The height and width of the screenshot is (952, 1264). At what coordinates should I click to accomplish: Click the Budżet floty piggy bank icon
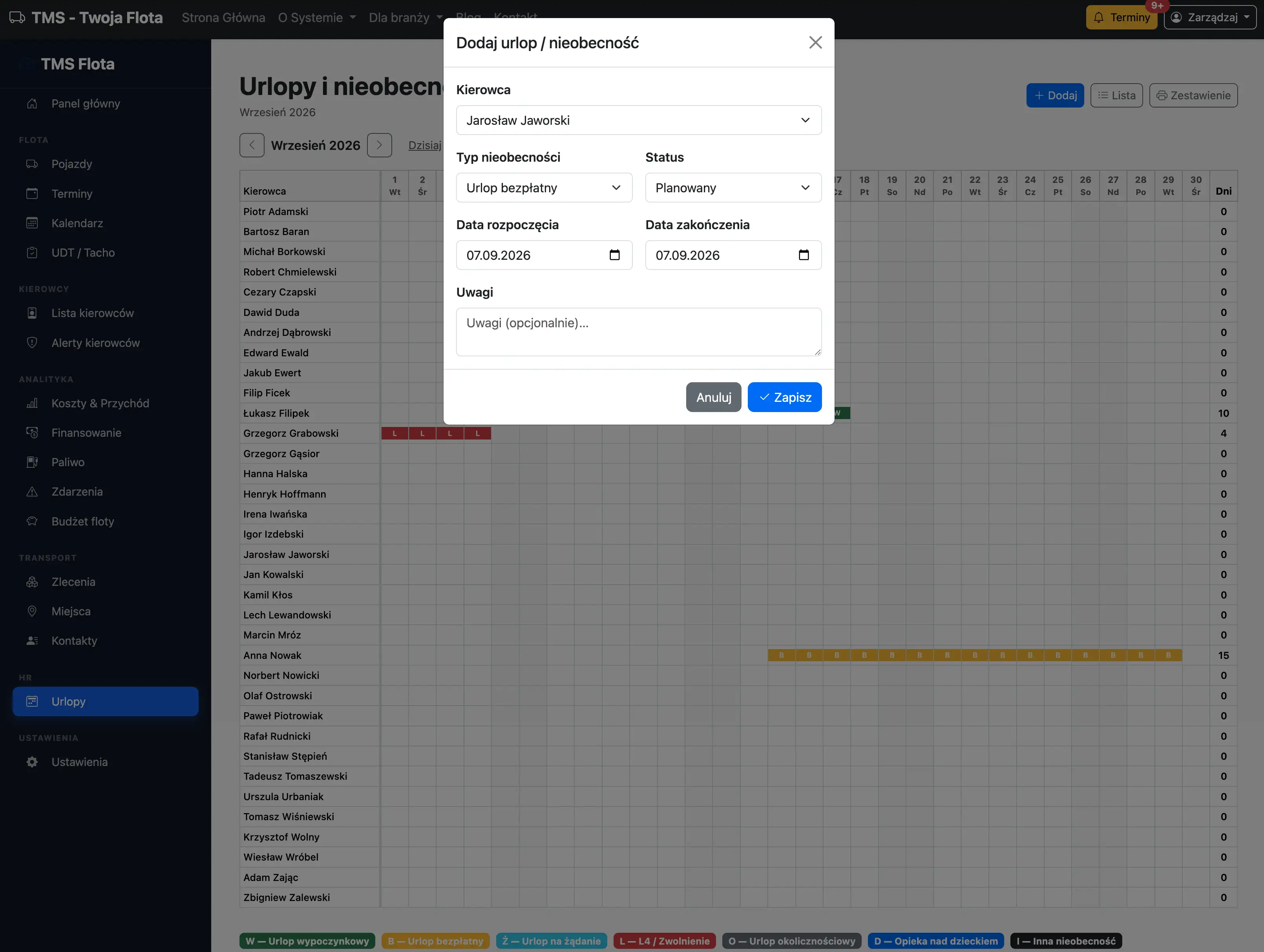32,521
